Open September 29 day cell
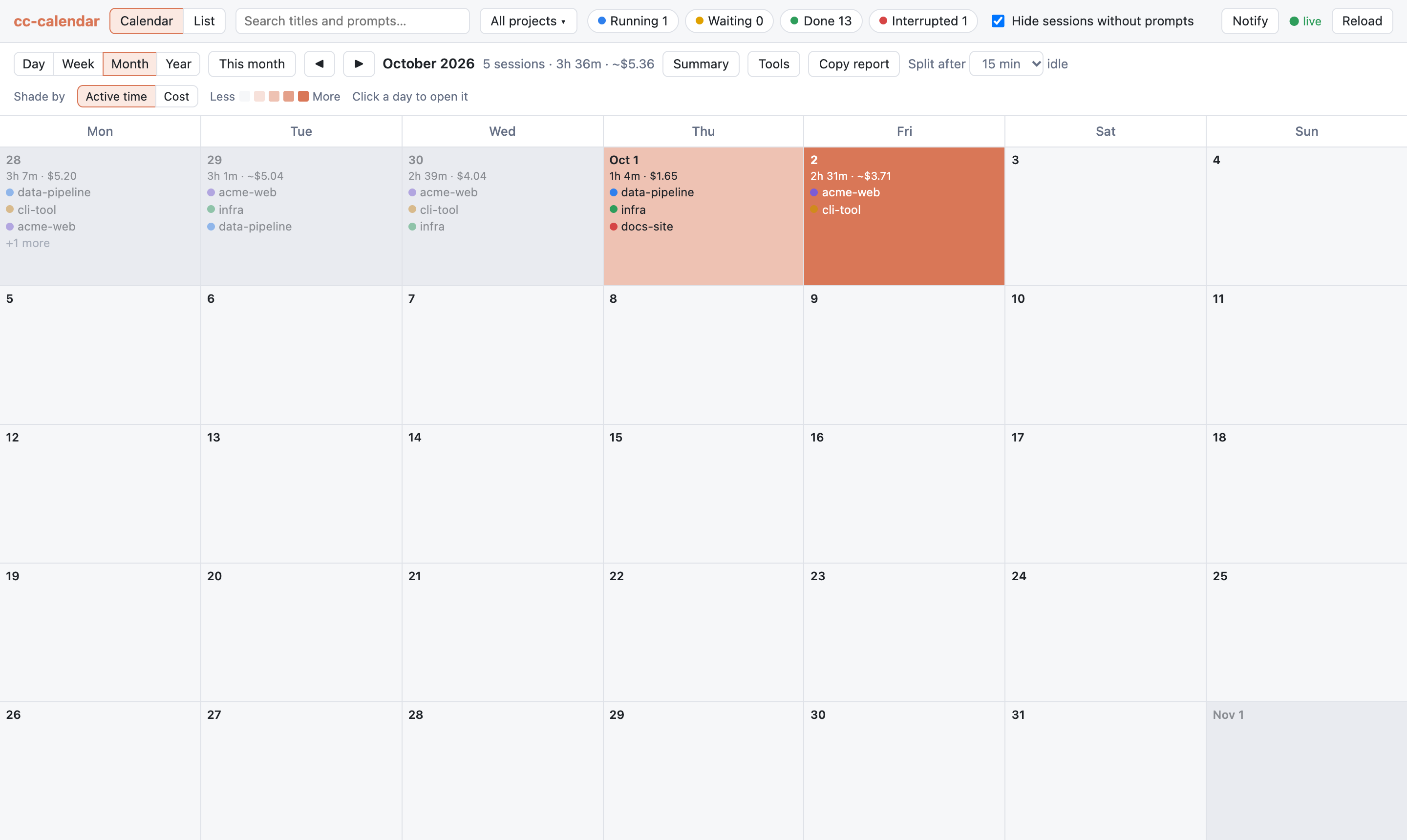The image size is (1407, 840). [x=301, y=216]
